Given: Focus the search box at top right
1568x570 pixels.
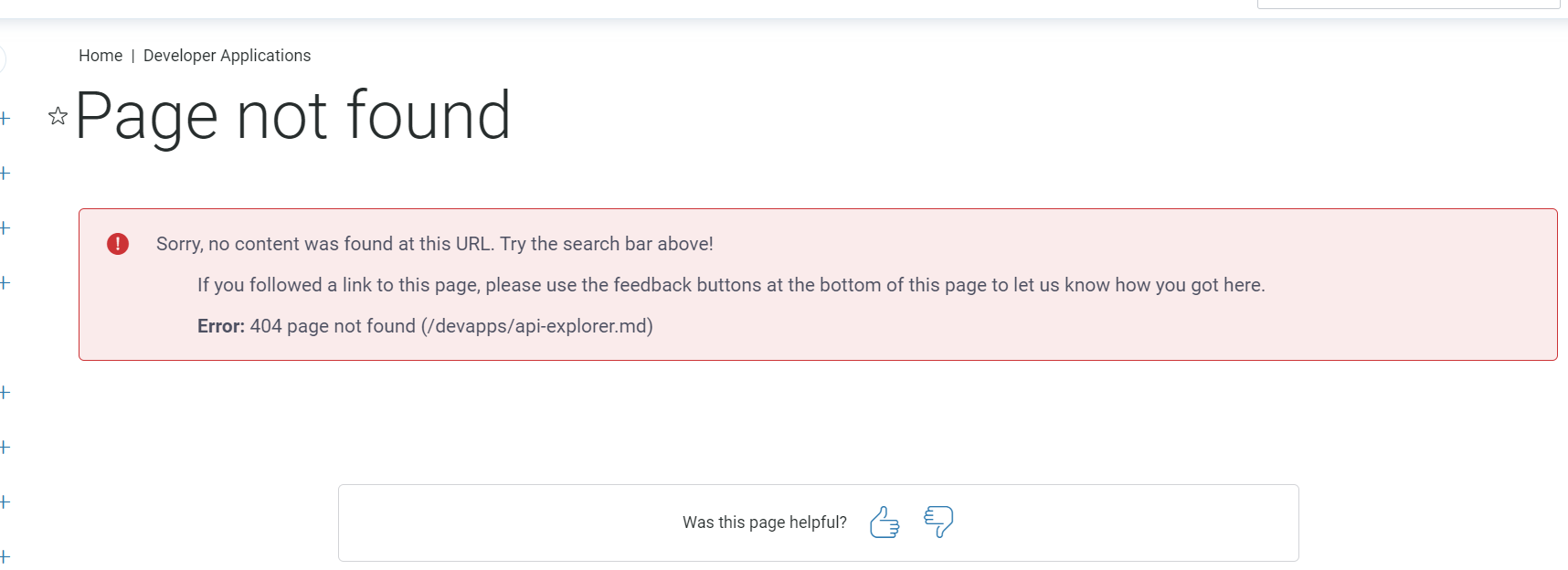Looking at the screenshot, I should point(1407,4).
